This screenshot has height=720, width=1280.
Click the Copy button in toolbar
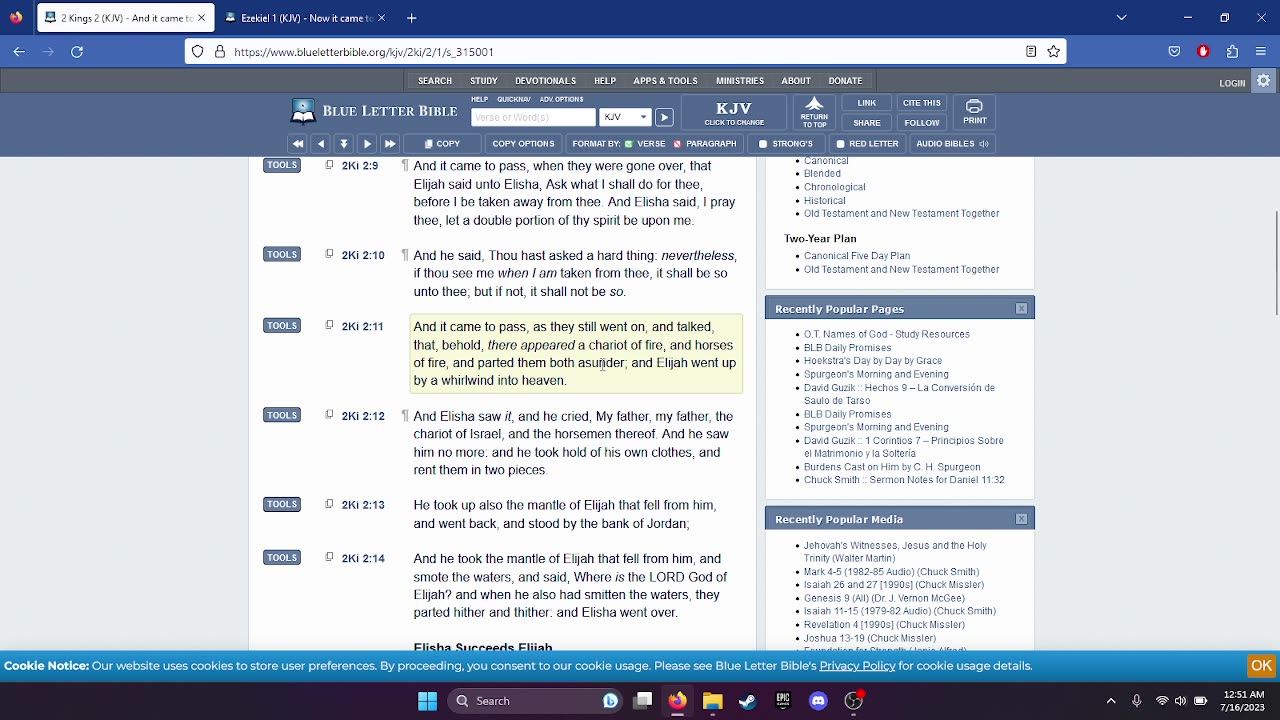click(442, 144)
